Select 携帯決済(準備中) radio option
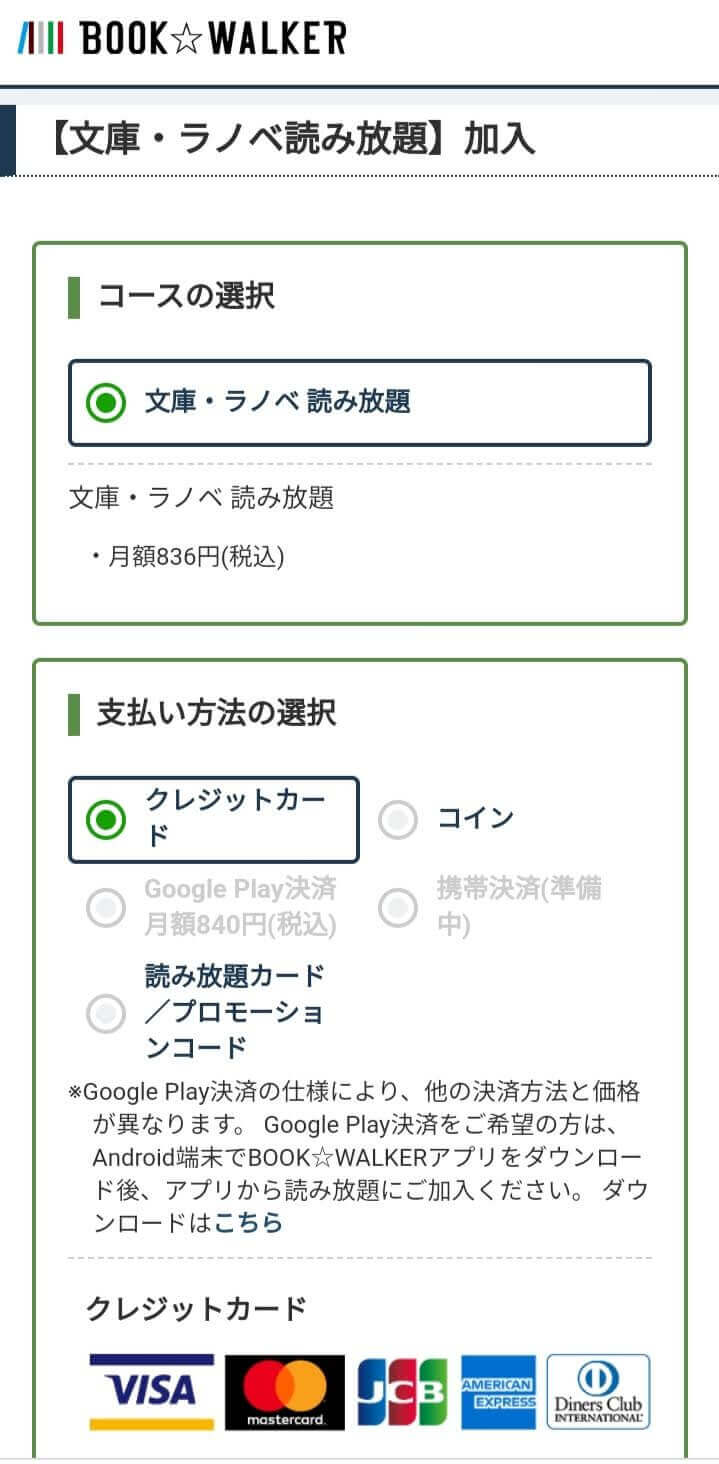719x1464 pixels. (398, 907)
